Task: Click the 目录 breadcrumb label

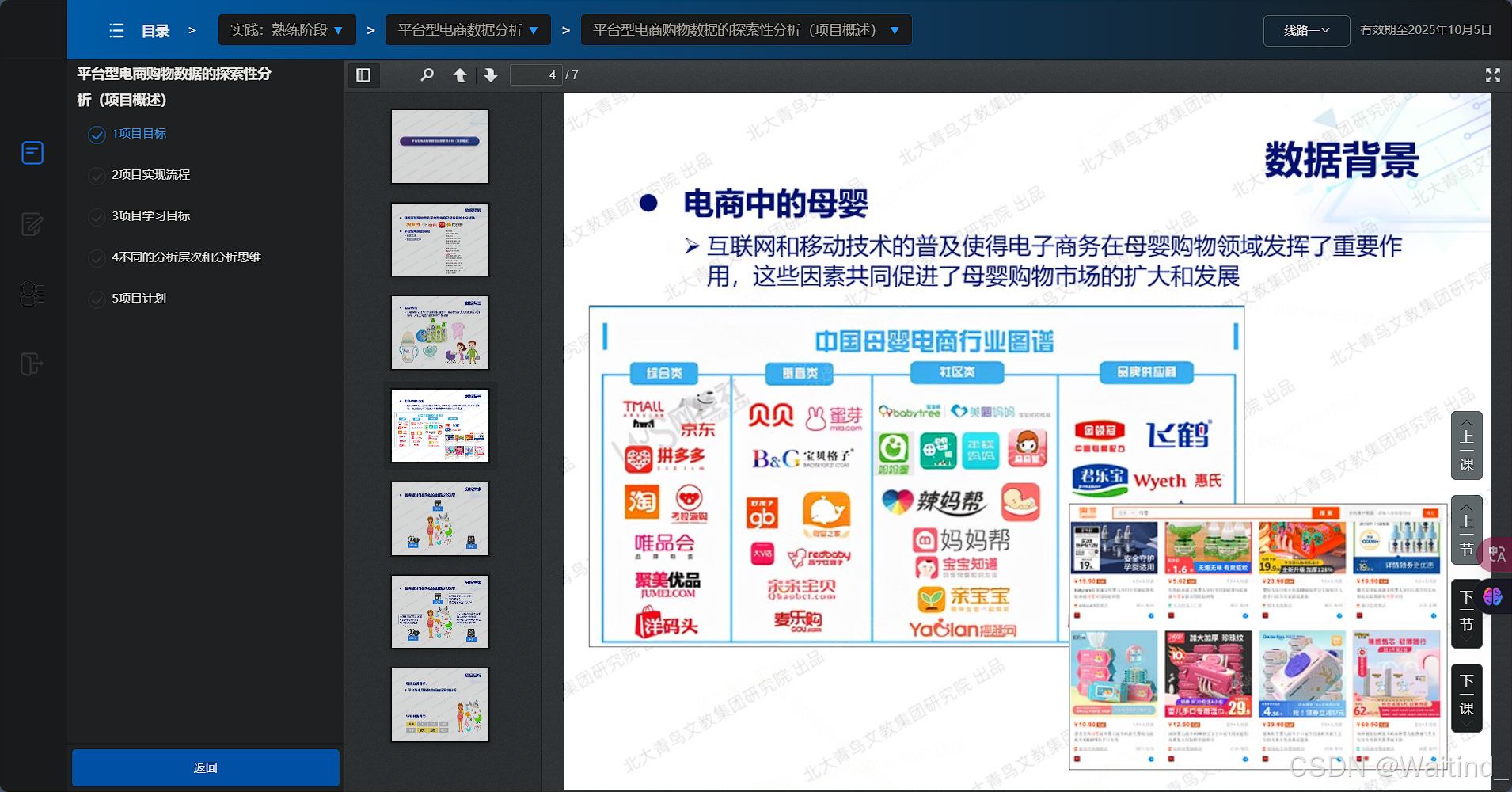Action: tap(156, 31)
